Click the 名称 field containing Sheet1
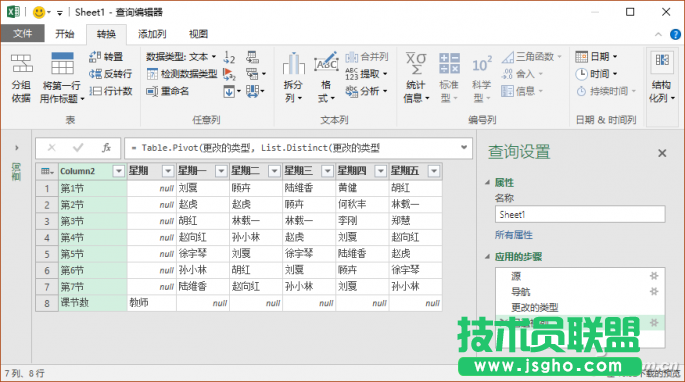Viewport: 685px width, 382px height. [580, 215]
